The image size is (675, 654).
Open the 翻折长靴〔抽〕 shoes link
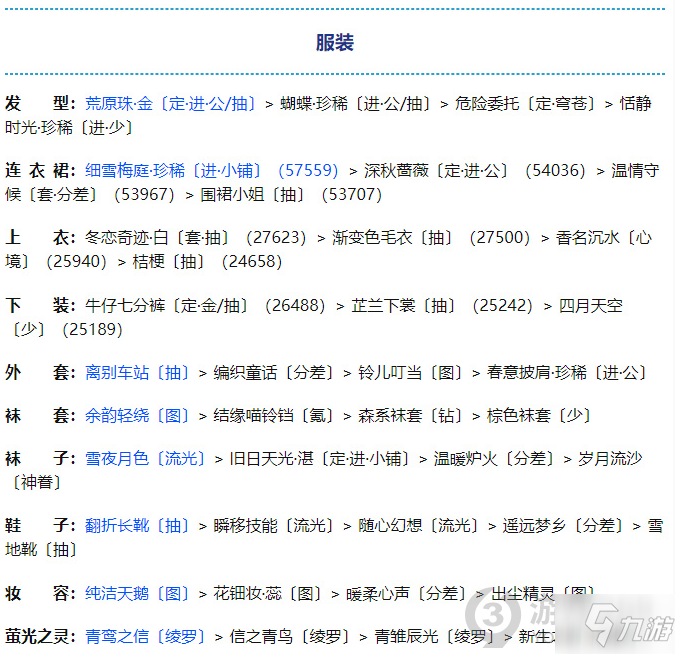coord(137,526)
